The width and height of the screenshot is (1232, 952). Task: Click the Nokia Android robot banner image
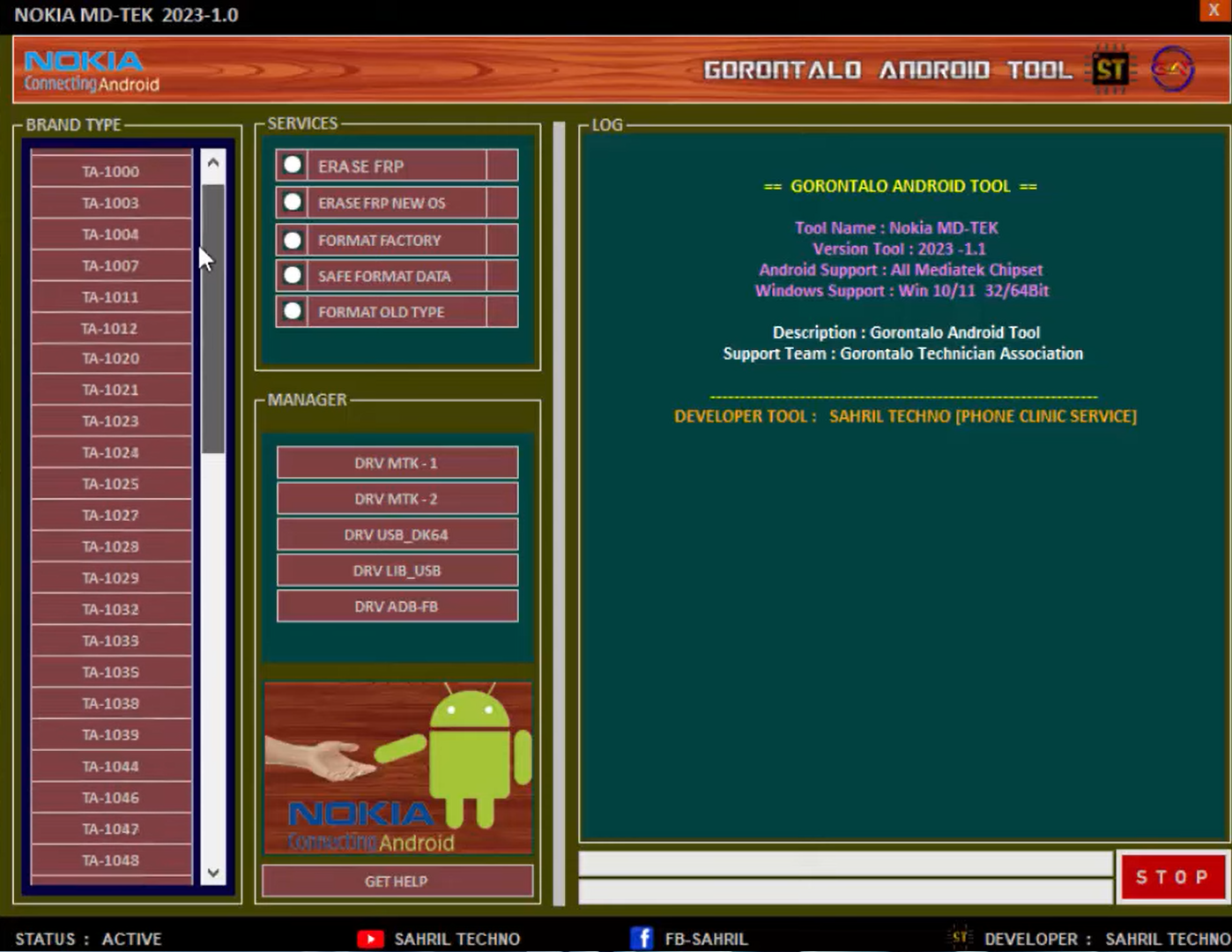click(x=397, y=768)
